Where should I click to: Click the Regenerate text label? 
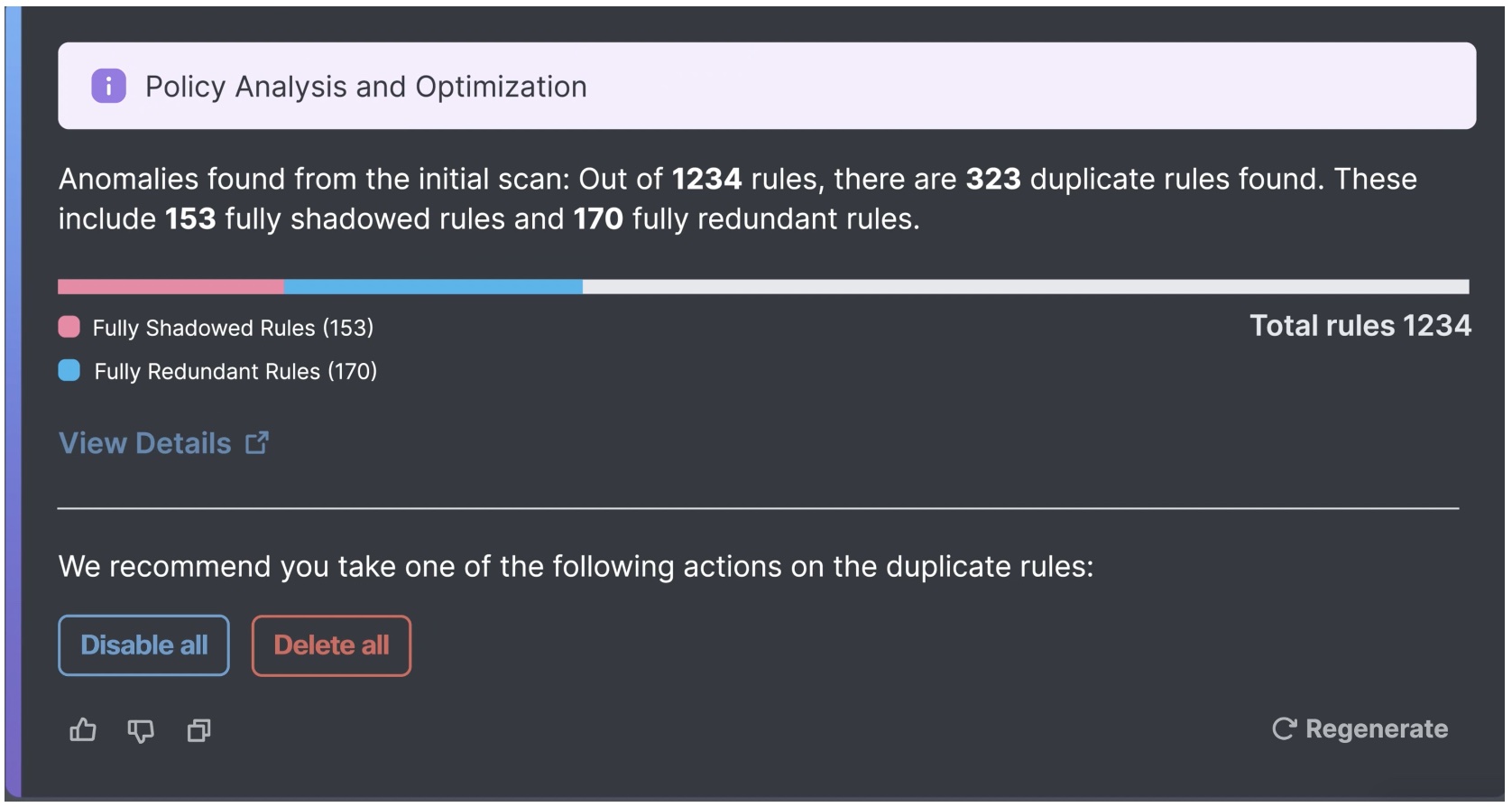point(1376,728)
